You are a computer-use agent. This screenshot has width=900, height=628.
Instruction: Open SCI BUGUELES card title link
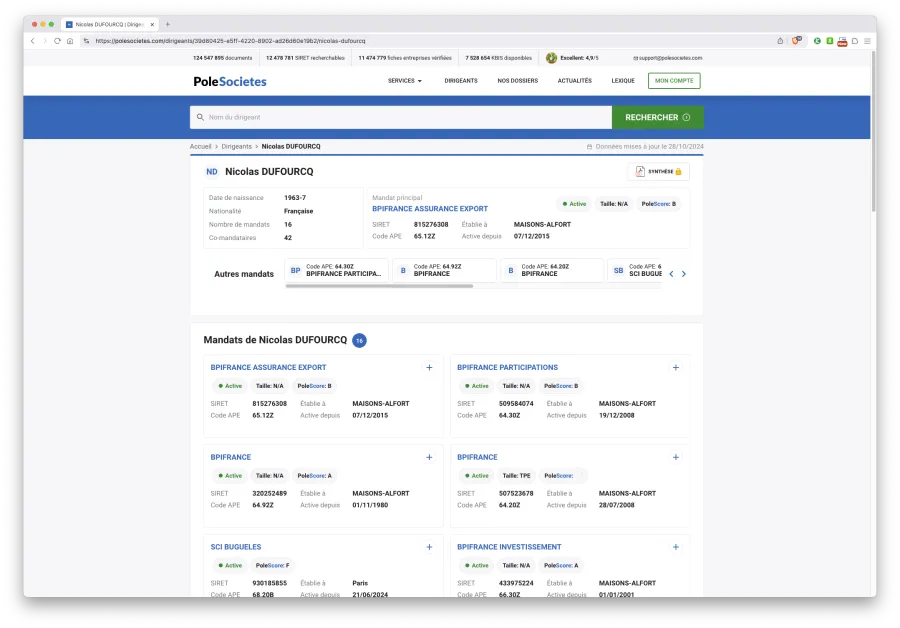(x=236, y=547)
